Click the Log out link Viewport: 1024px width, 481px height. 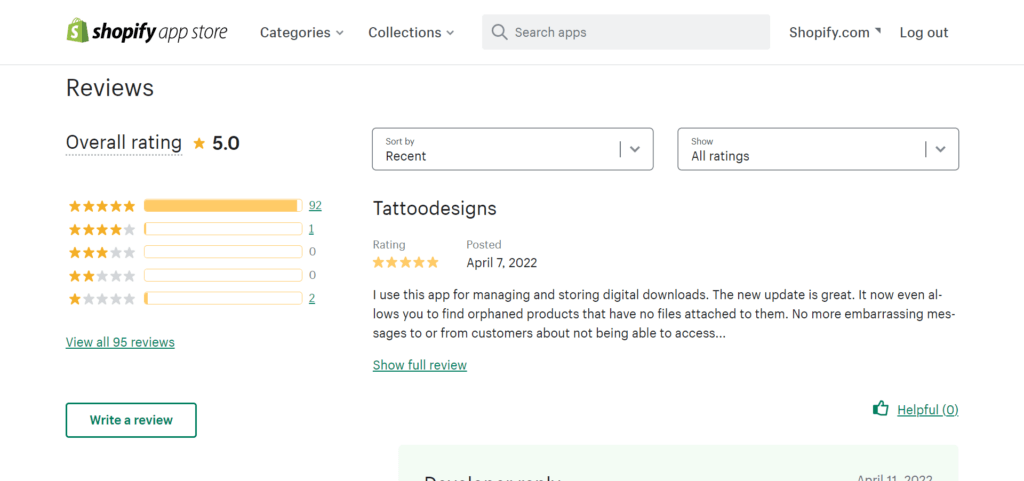tap(923, 32)
